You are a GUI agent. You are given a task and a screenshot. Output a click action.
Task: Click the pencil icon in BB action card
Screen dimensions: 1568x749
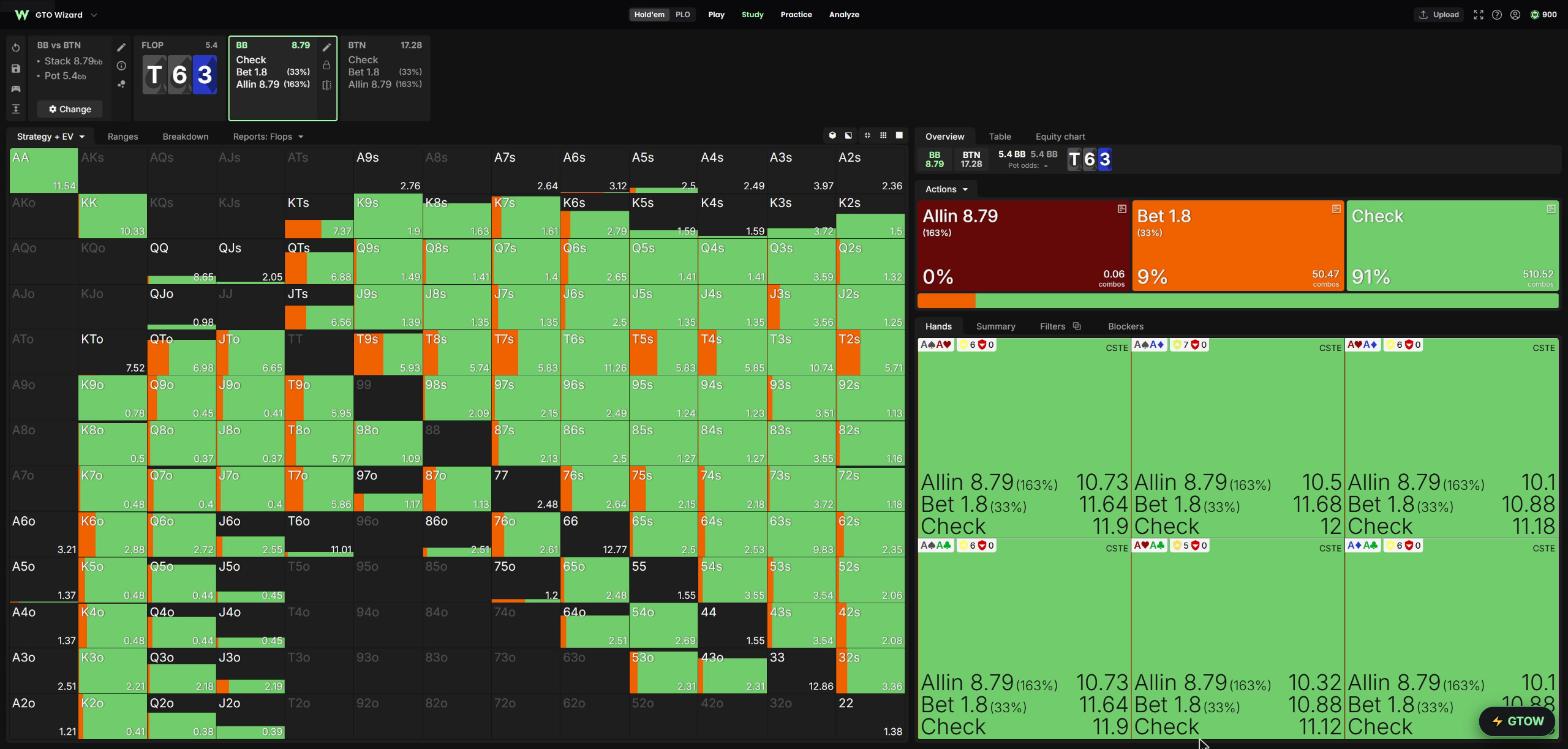point(326,47)
